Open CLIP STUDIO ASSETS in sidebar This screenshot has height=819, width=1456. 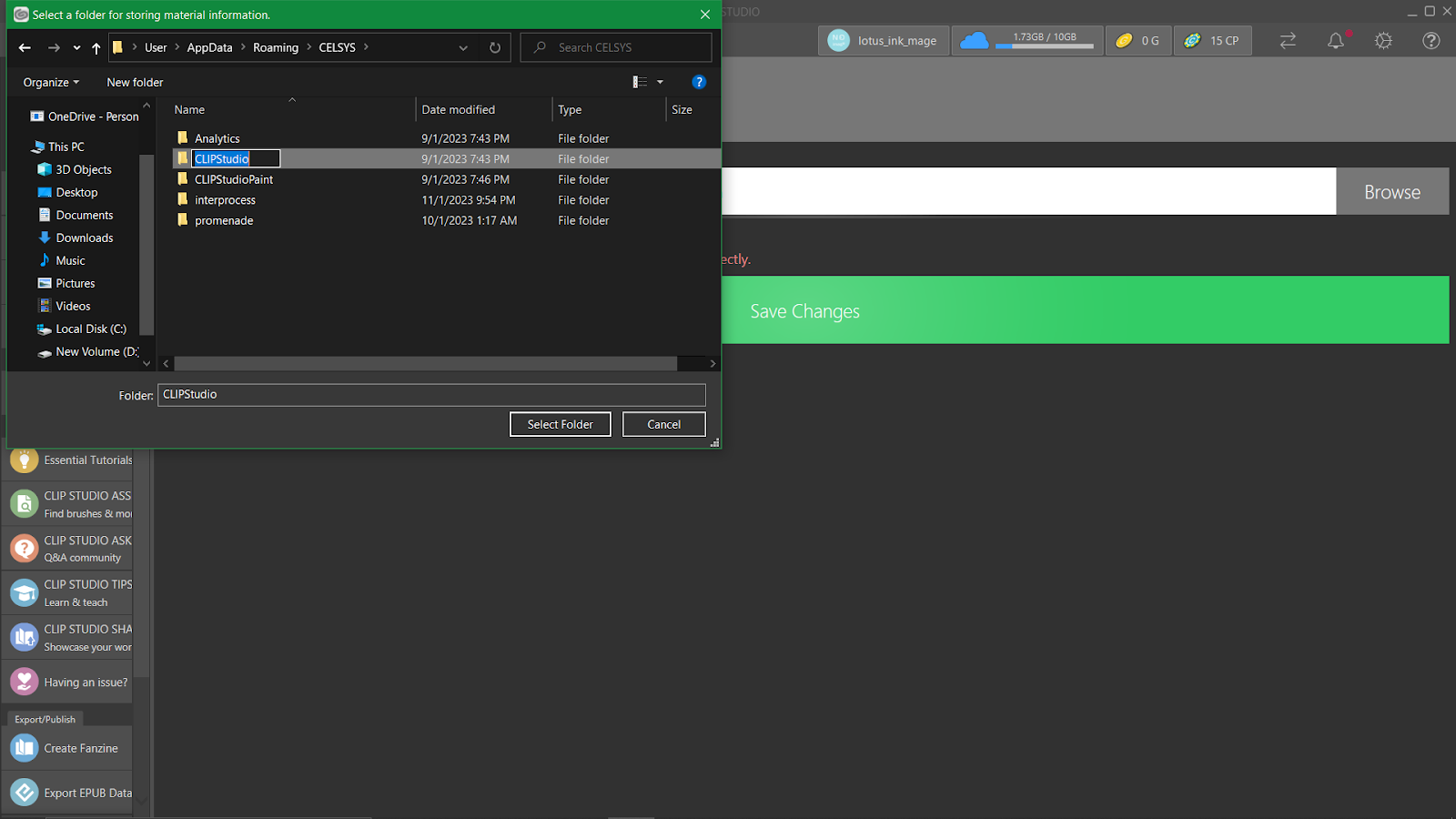pos(68,504)
